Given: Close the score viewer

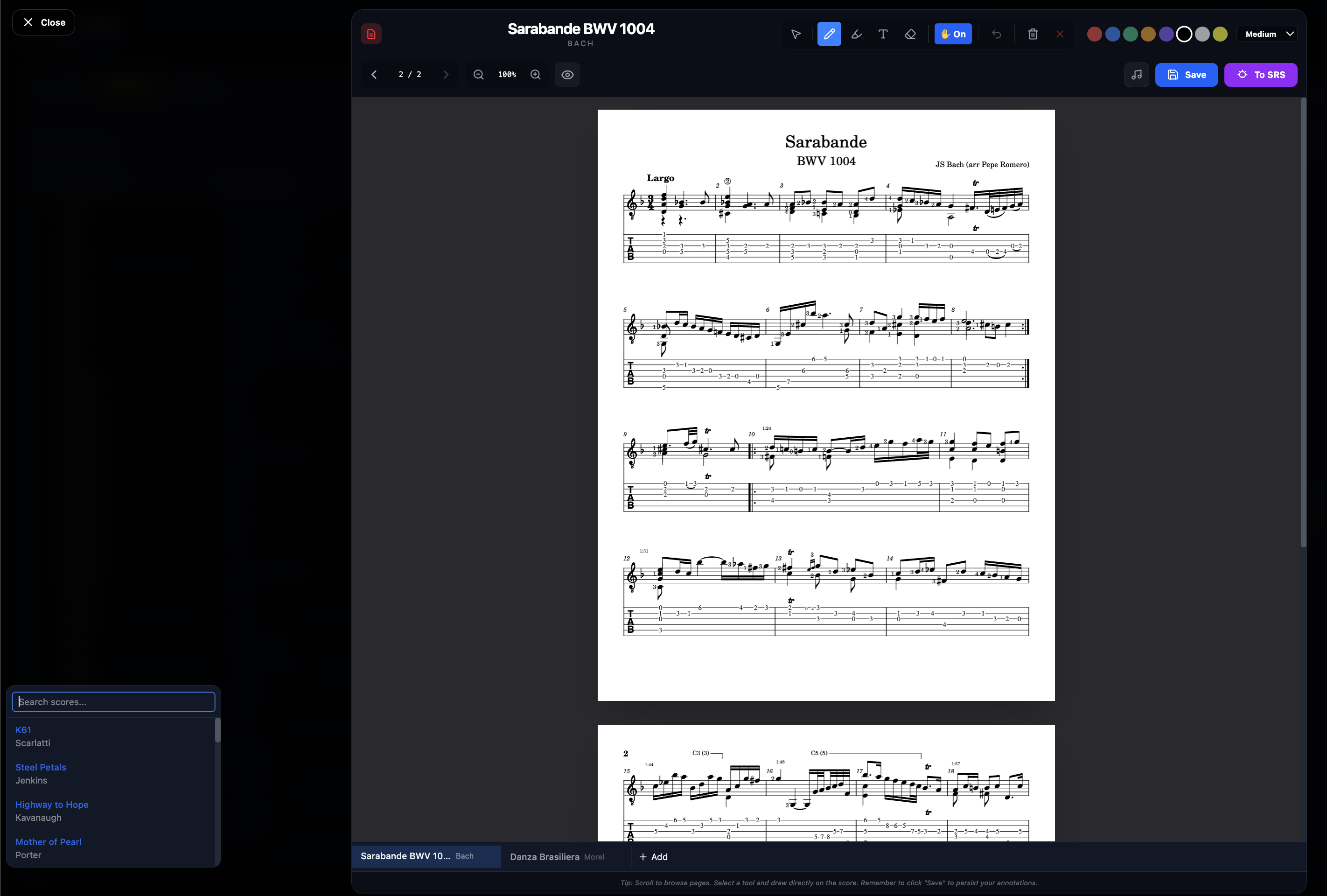Looking at the screenshot, I should pos(43,22).
